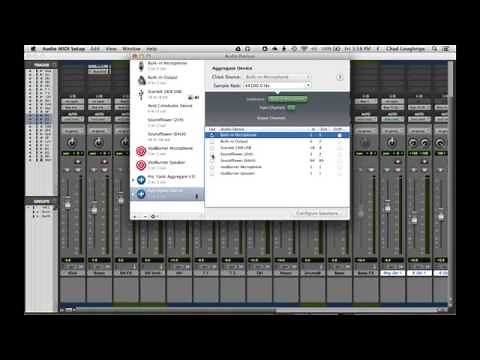The width and height of the screenshot is (480, 360).
Task: Click the Use column header
Action: (212, 129)
